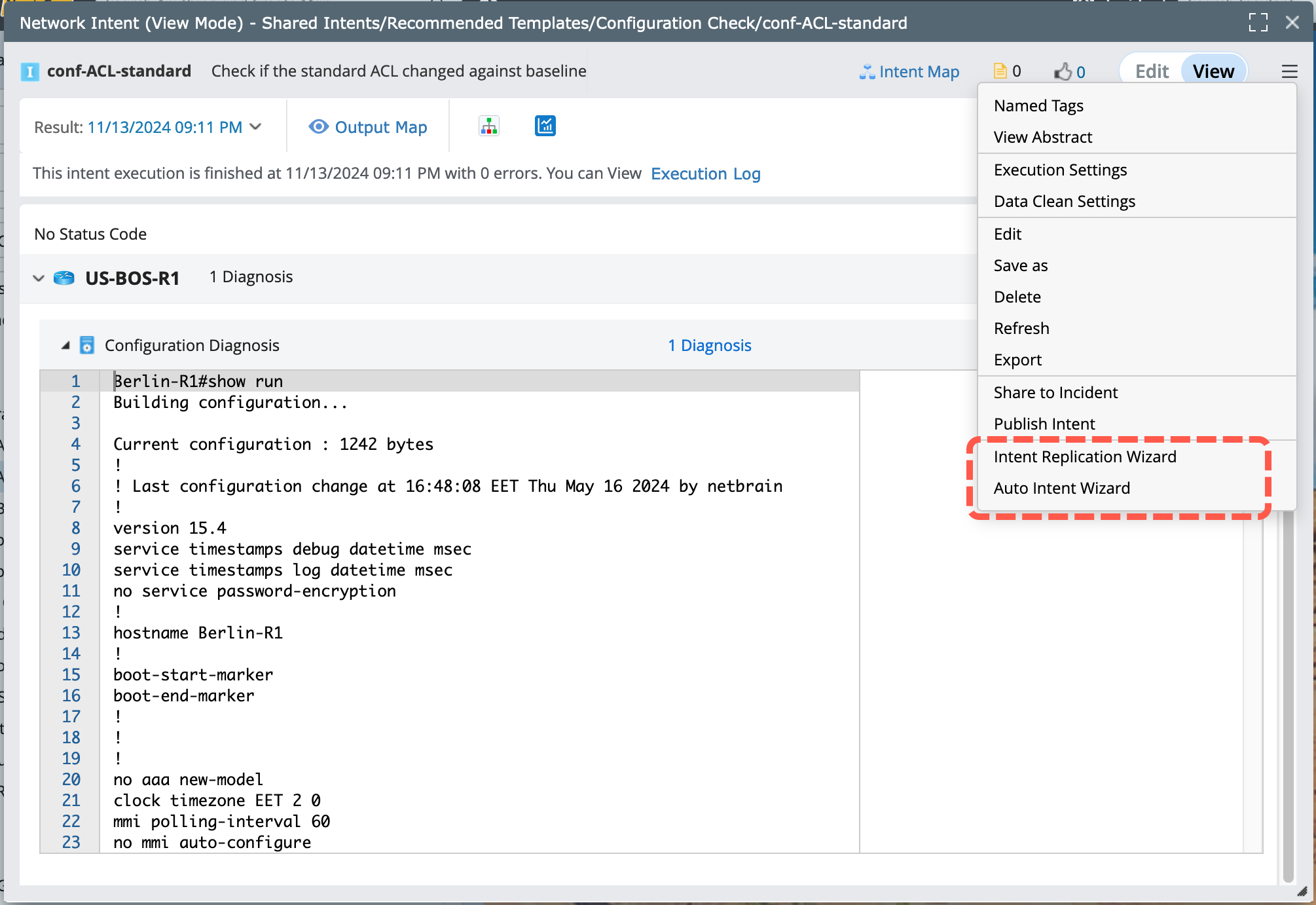Switch to Edit mode toggle
This screenshot has width=1316, height=905.
coord(1152,71)
